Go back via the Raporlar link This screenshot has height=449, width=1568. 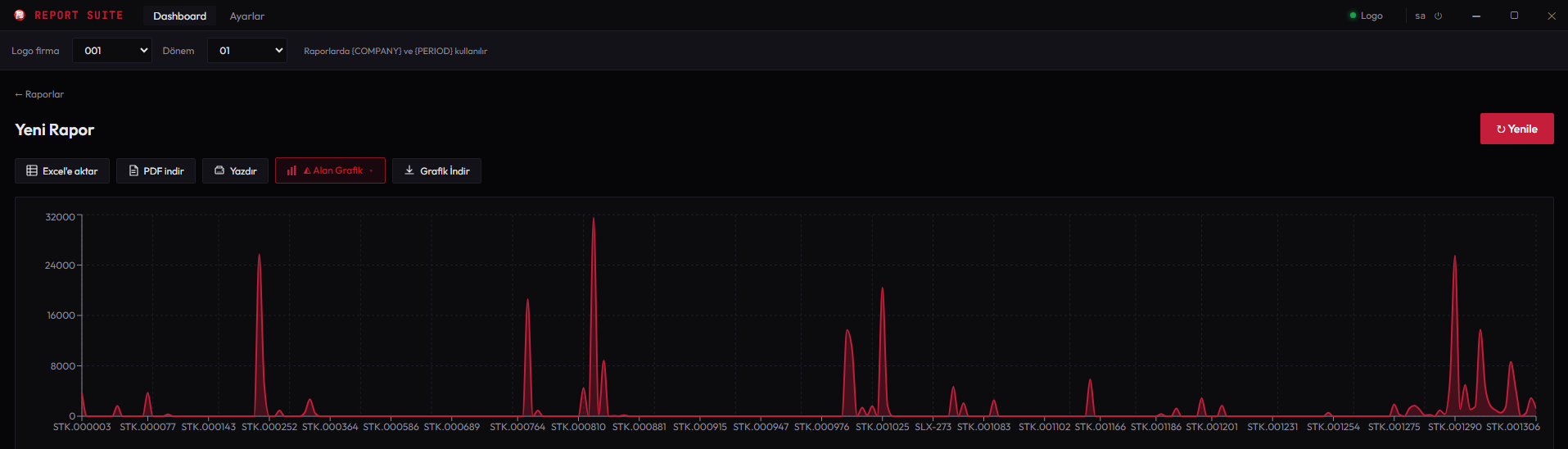pyautogui.click(x=39, y=94)
